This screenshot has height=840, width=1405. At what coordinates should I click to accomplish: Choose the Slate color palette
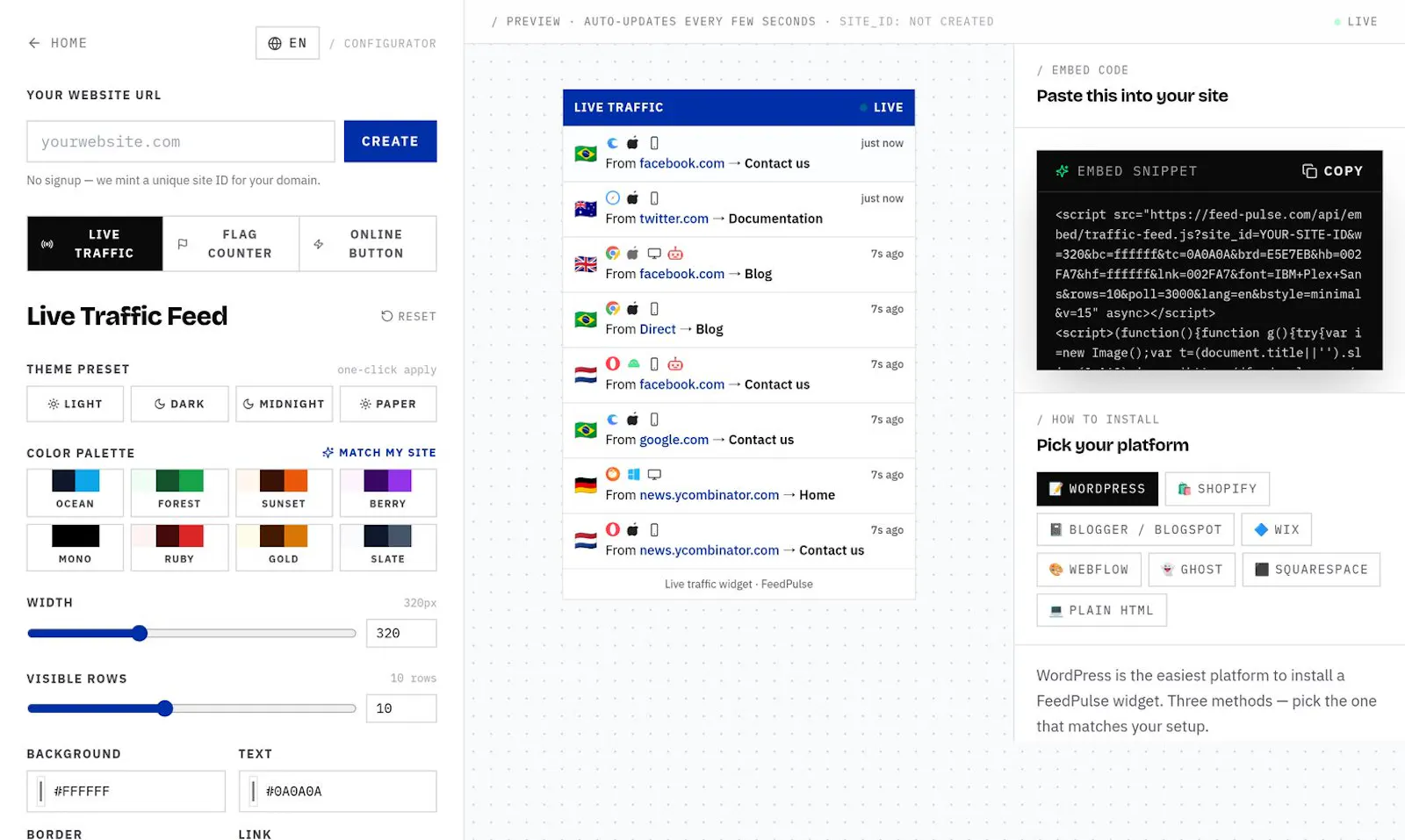click(x=388, y=548)
